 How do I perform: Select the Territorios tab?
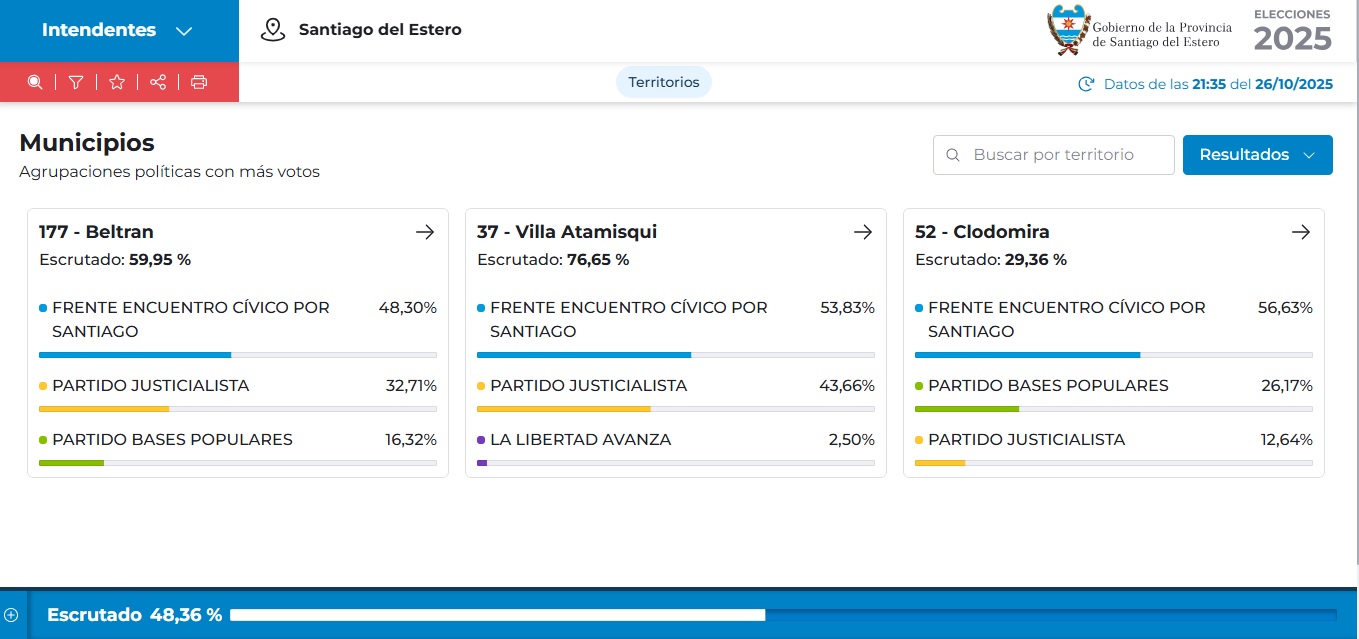point(664,82)
